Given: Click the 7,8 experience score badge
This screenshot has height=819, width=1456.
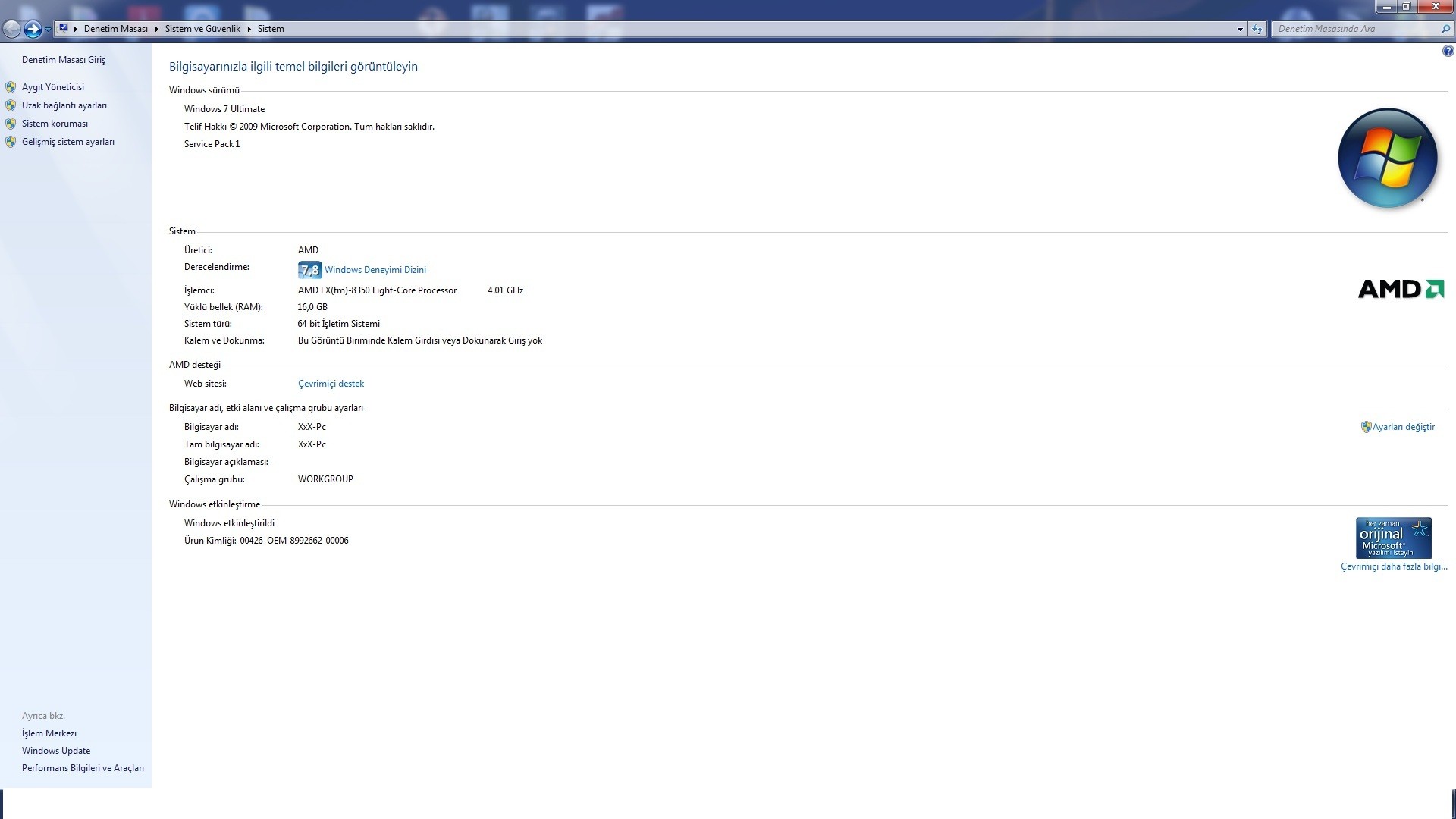Looking at the screenshot, I should [x=309, y=270].
